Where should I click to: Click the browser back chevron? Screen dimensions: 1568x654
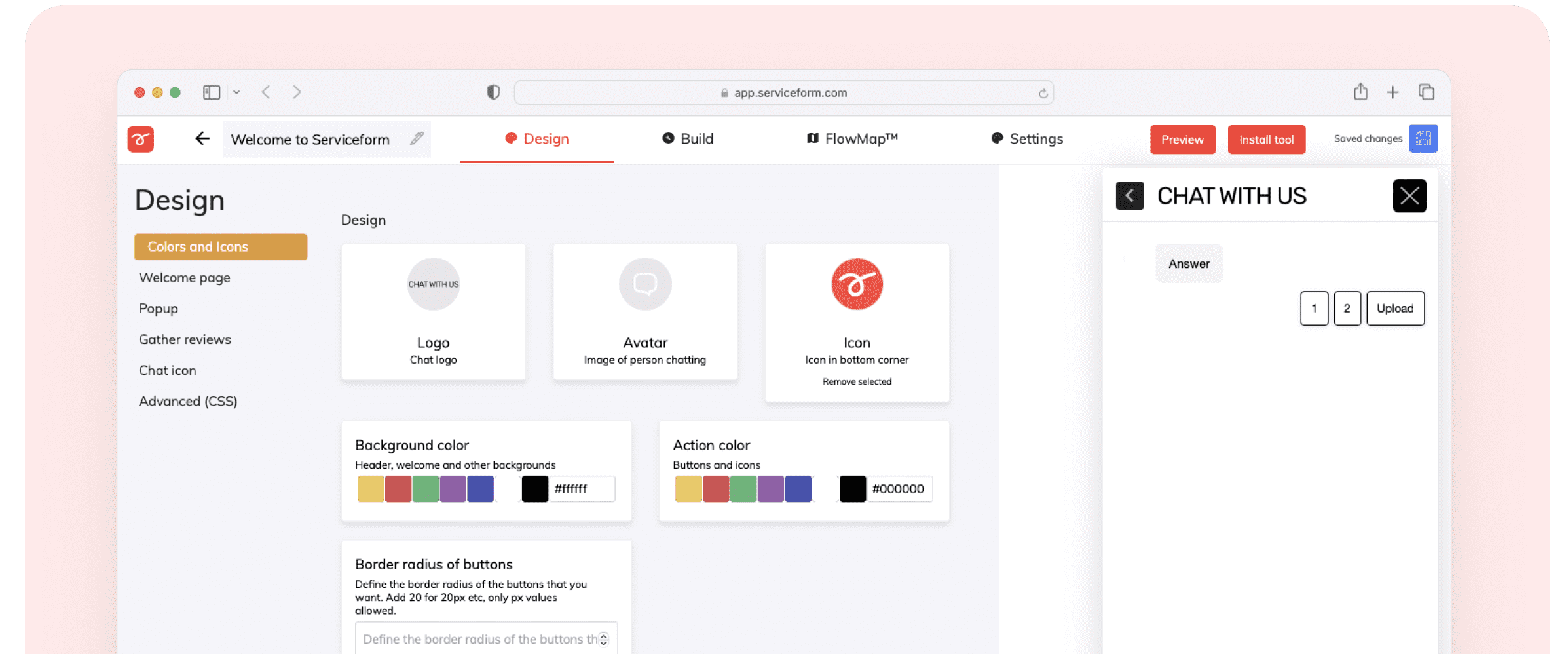coord(266,92)
